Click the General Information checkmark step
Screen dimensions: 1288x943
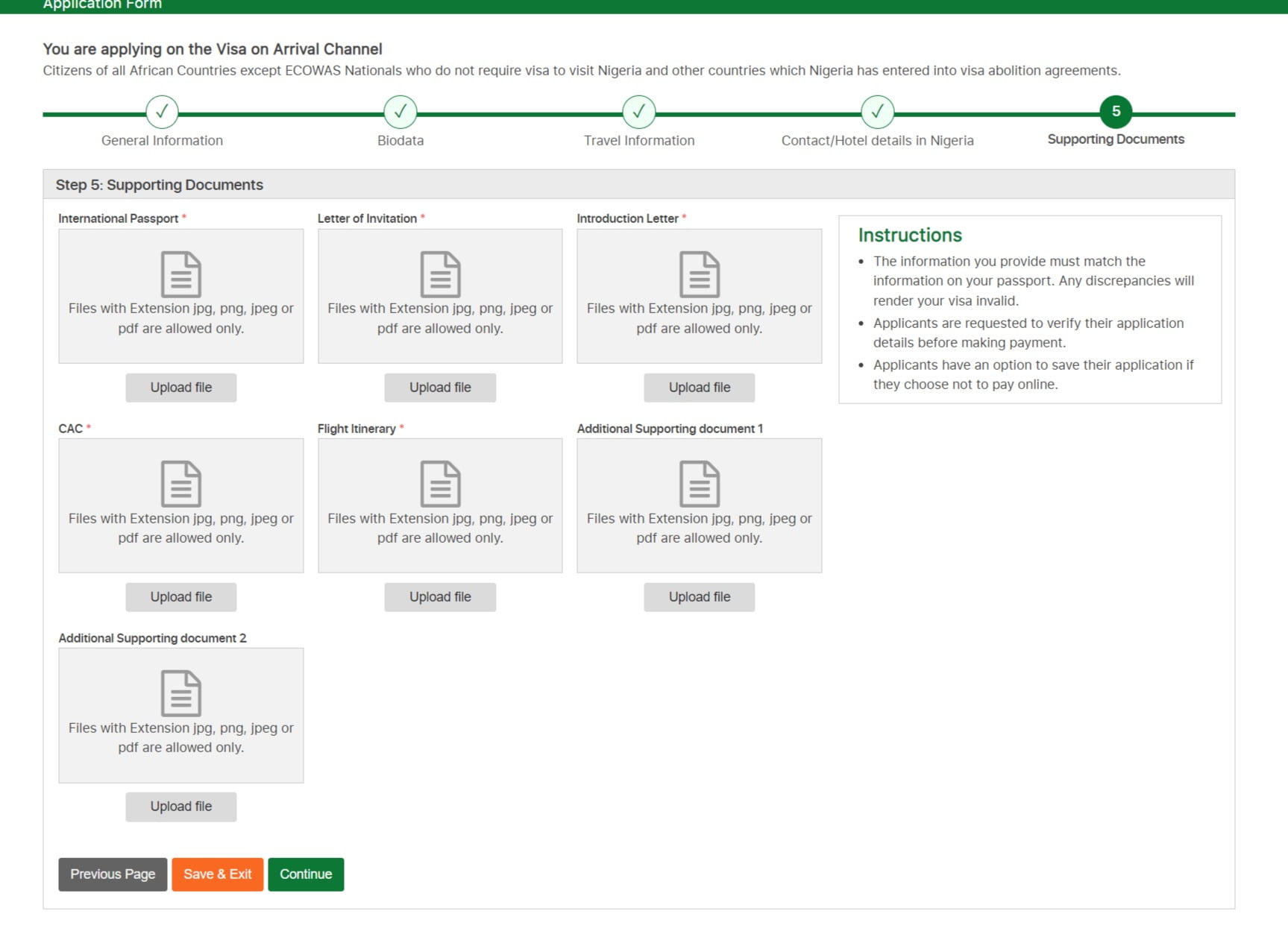pos(162,112)
